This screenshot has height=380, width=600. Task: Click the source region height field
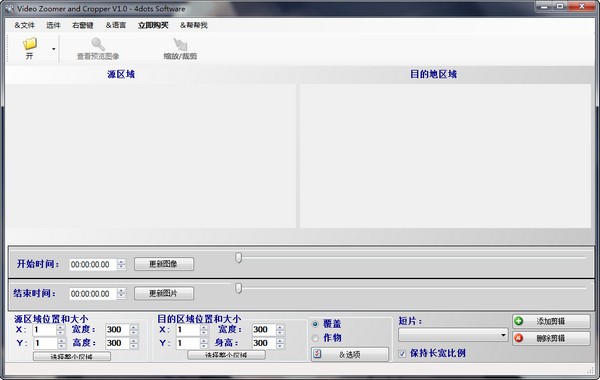point(117,343)
